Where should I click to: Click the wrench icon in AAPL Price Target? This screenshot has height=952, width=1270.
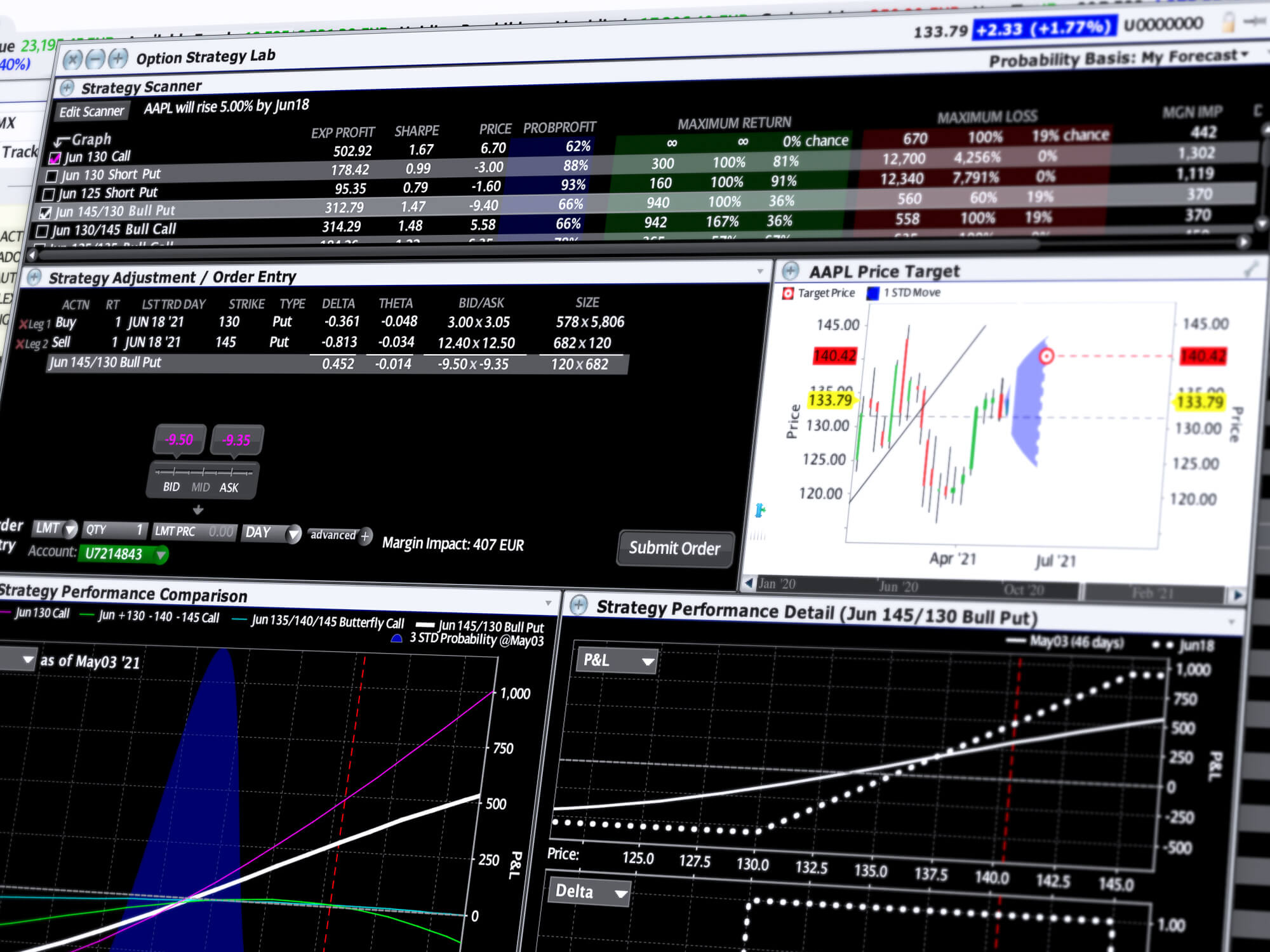tap(1250, 270)
